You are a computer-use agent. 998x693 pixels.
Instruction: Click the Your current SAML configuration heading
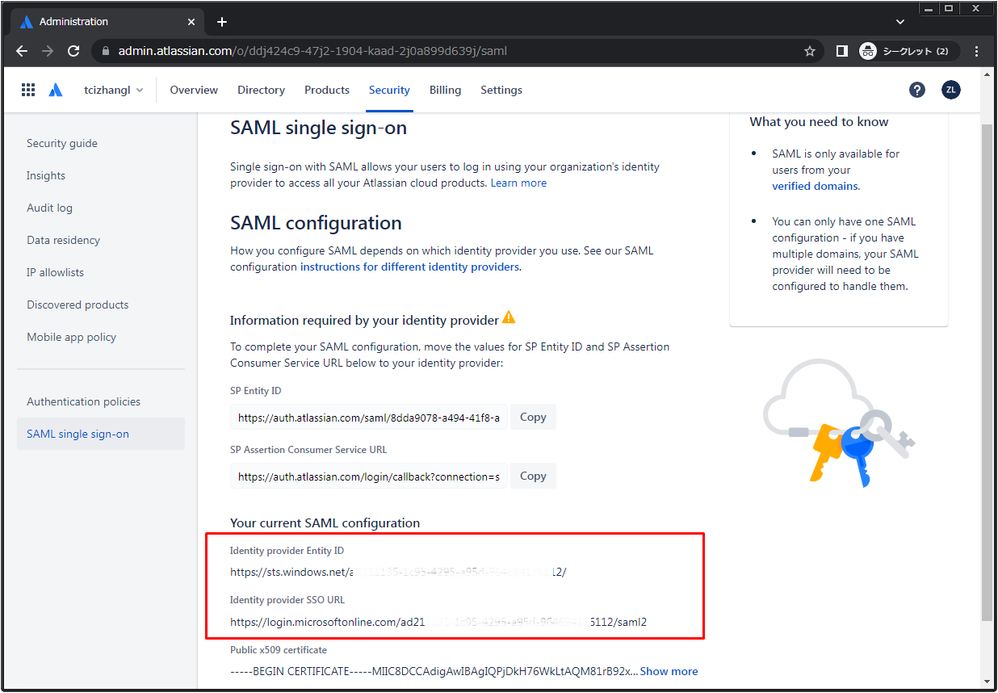(x=325, y=523)
